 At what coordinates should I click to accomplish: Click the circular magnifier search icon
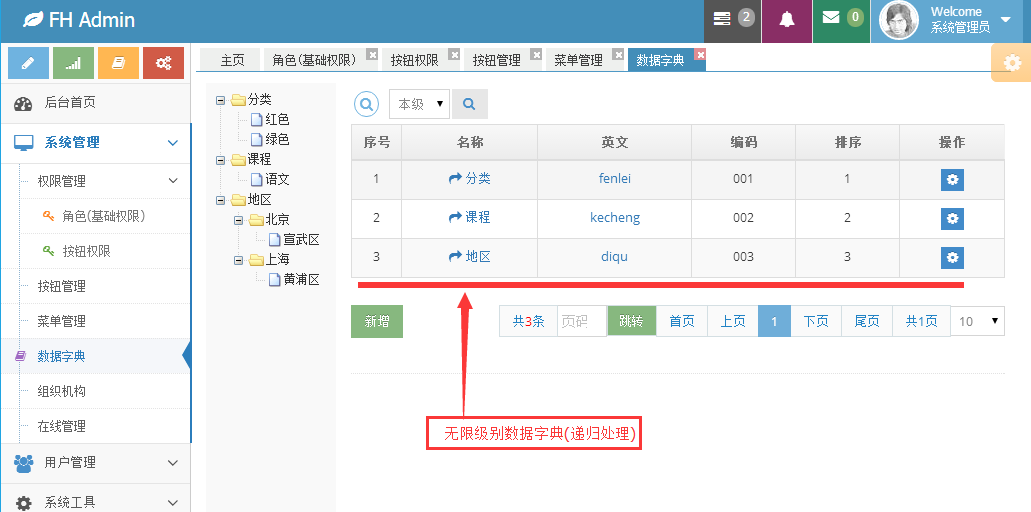pyautogui.click(x=367, y=104)
